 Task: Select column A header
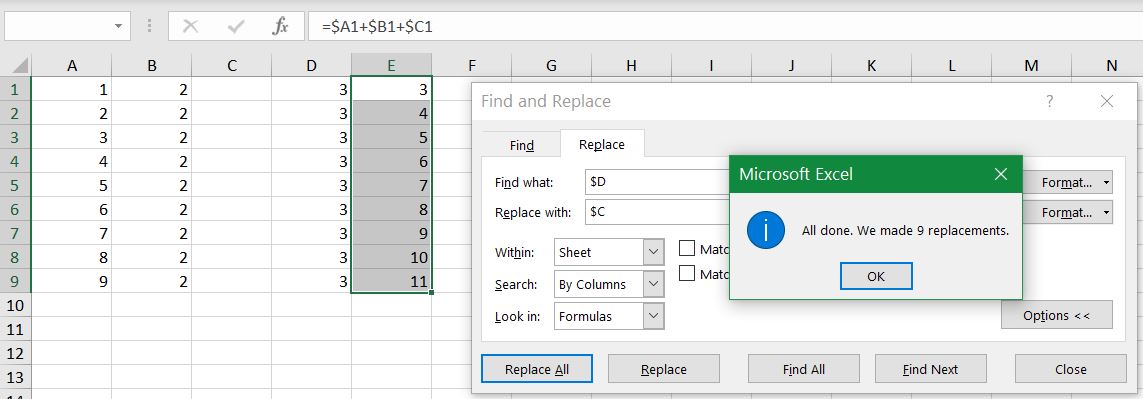click(x=71, y=66)
